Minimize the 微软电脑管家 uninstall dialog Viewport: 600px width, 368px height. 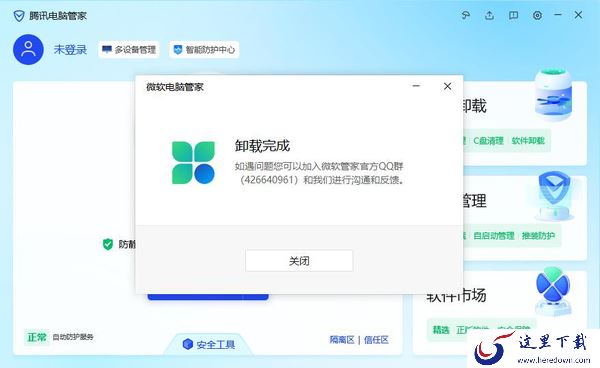416,86
